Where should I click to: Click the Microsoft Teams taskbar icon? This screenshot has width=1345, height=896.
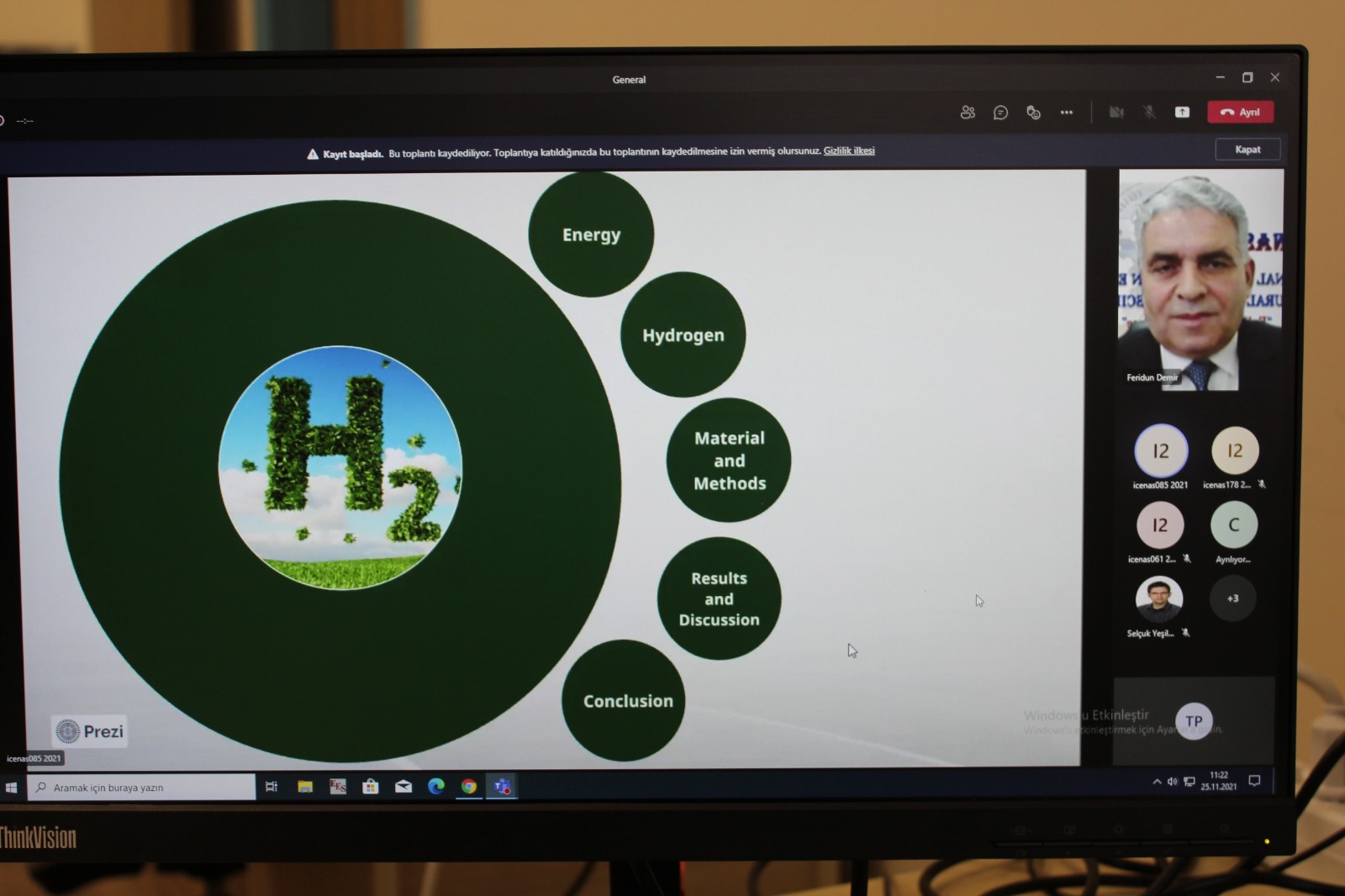click(502, 787)
